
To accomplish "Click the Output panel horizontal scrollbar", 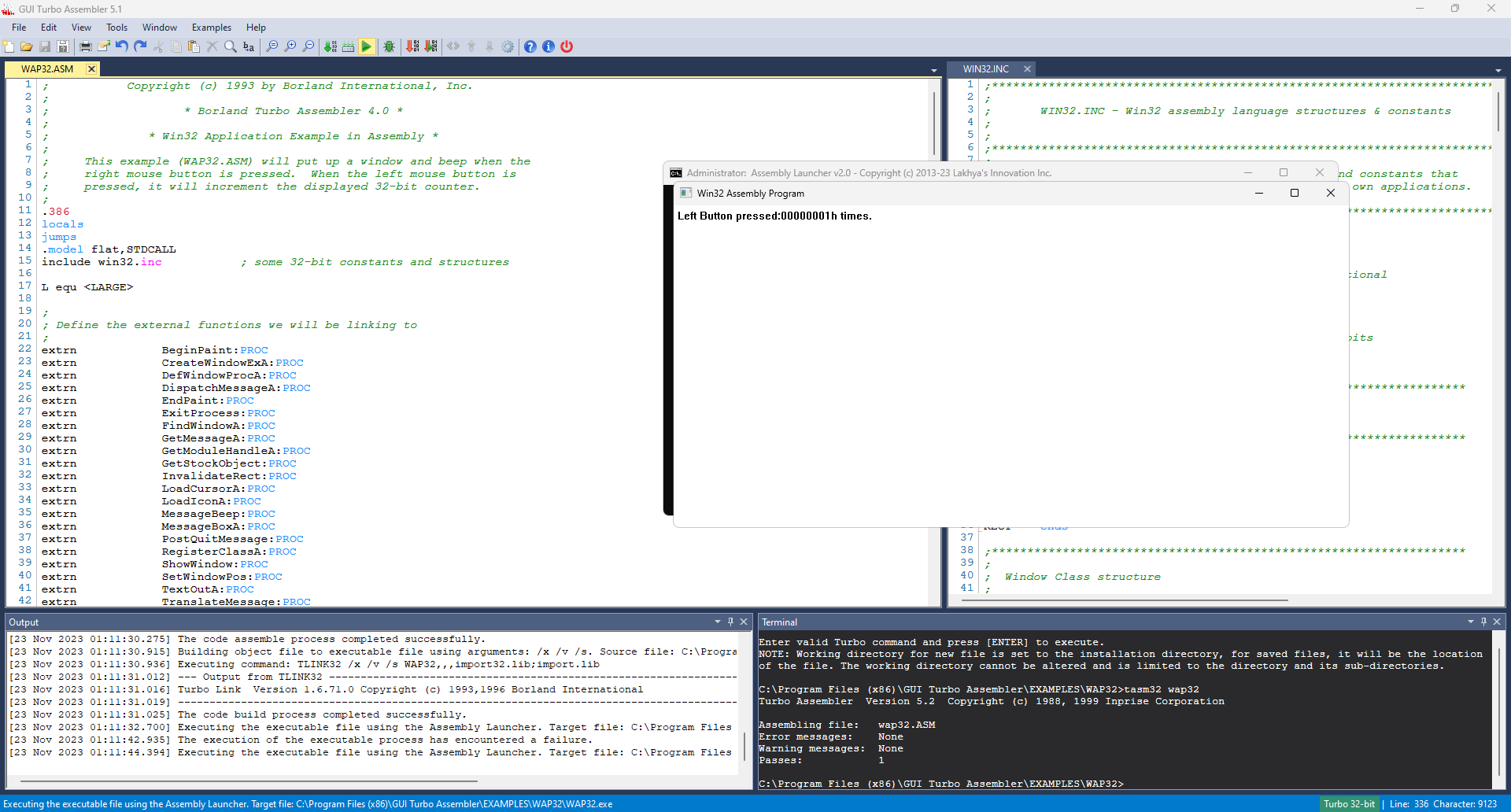I will click(x=249, y=781).
